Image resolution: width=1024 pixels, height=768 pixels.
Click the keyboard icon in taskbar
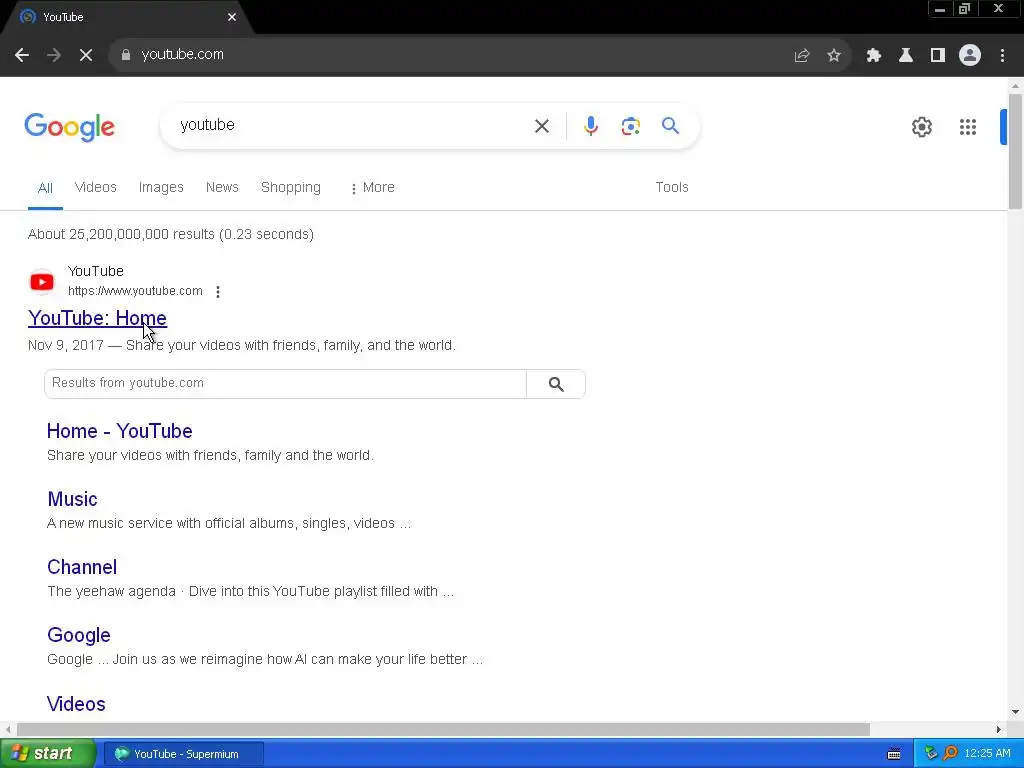point(894,754)
